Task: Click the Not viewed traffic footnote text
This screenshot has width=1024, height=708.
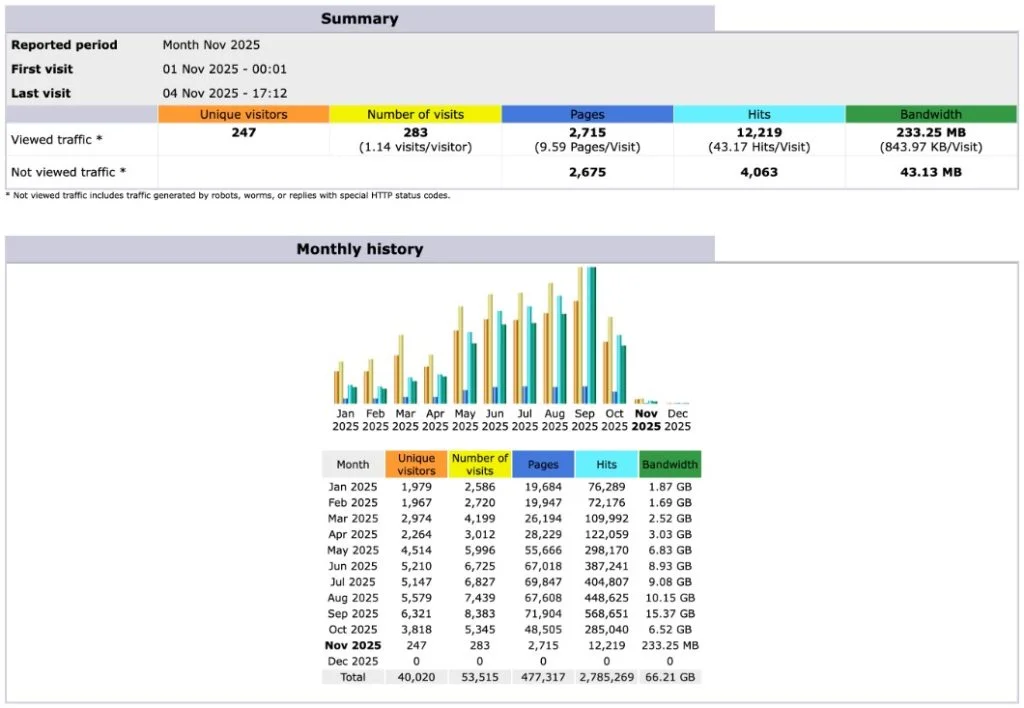Action: click(x=228, y=195)
